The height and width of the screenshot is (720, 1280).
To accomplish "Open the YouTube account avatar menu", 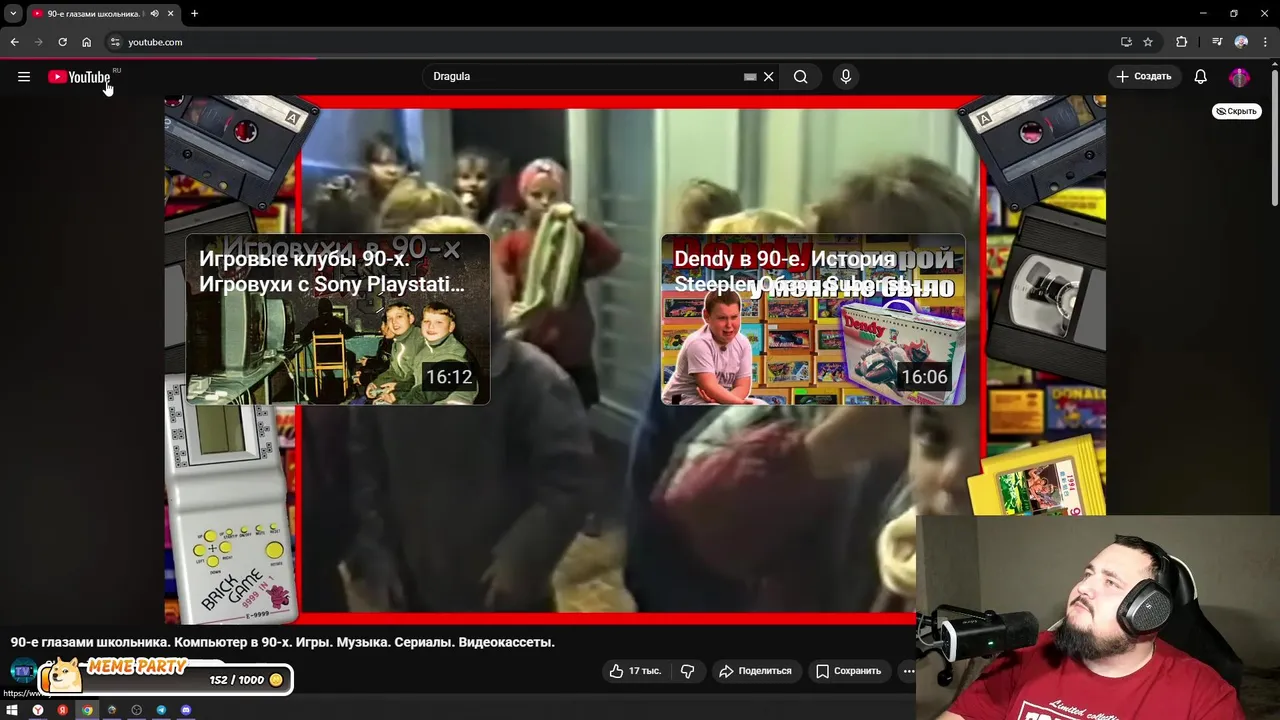I will point(1239,77).
